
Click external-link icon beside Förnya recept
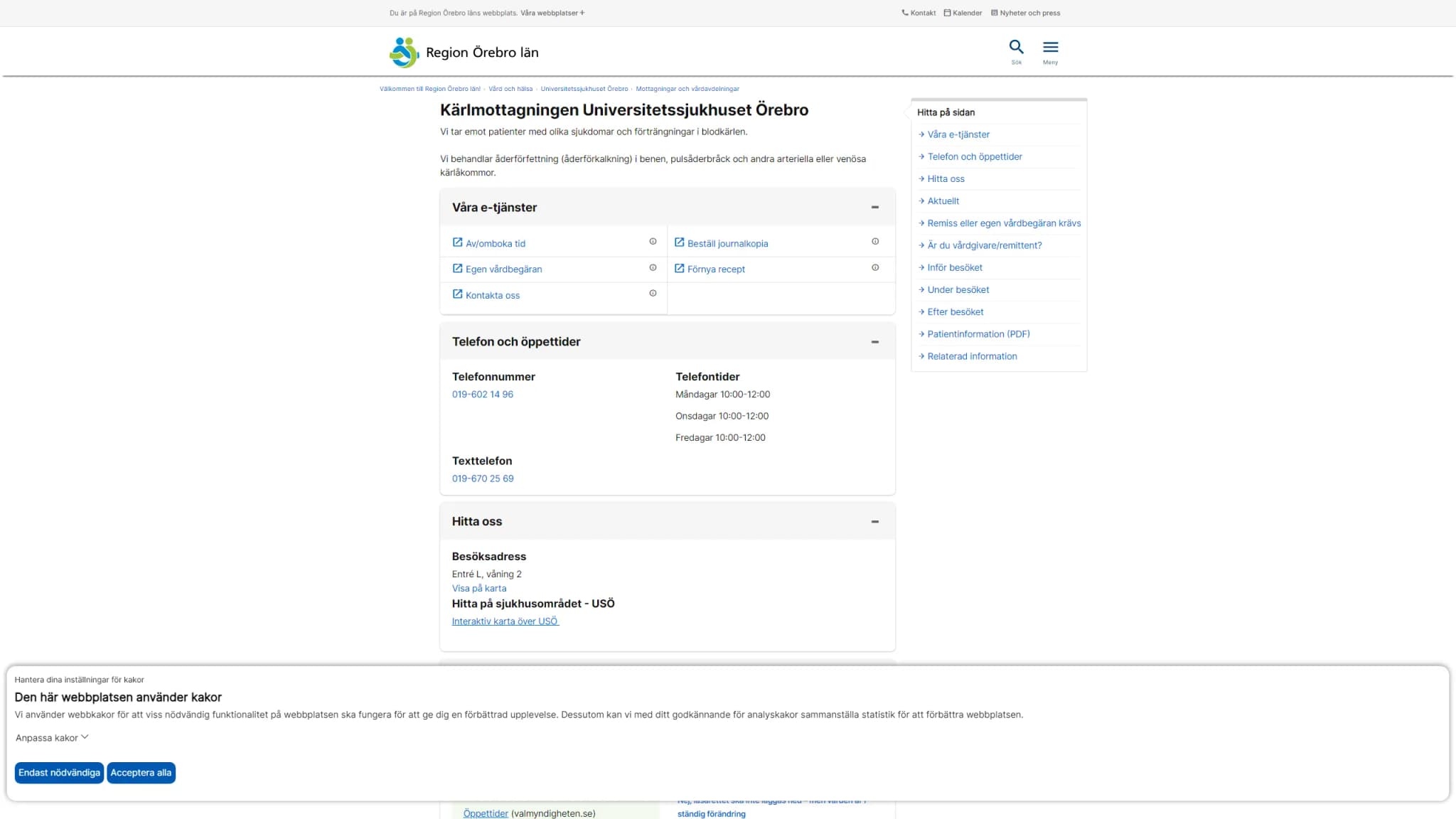click(x=679, y=268)
